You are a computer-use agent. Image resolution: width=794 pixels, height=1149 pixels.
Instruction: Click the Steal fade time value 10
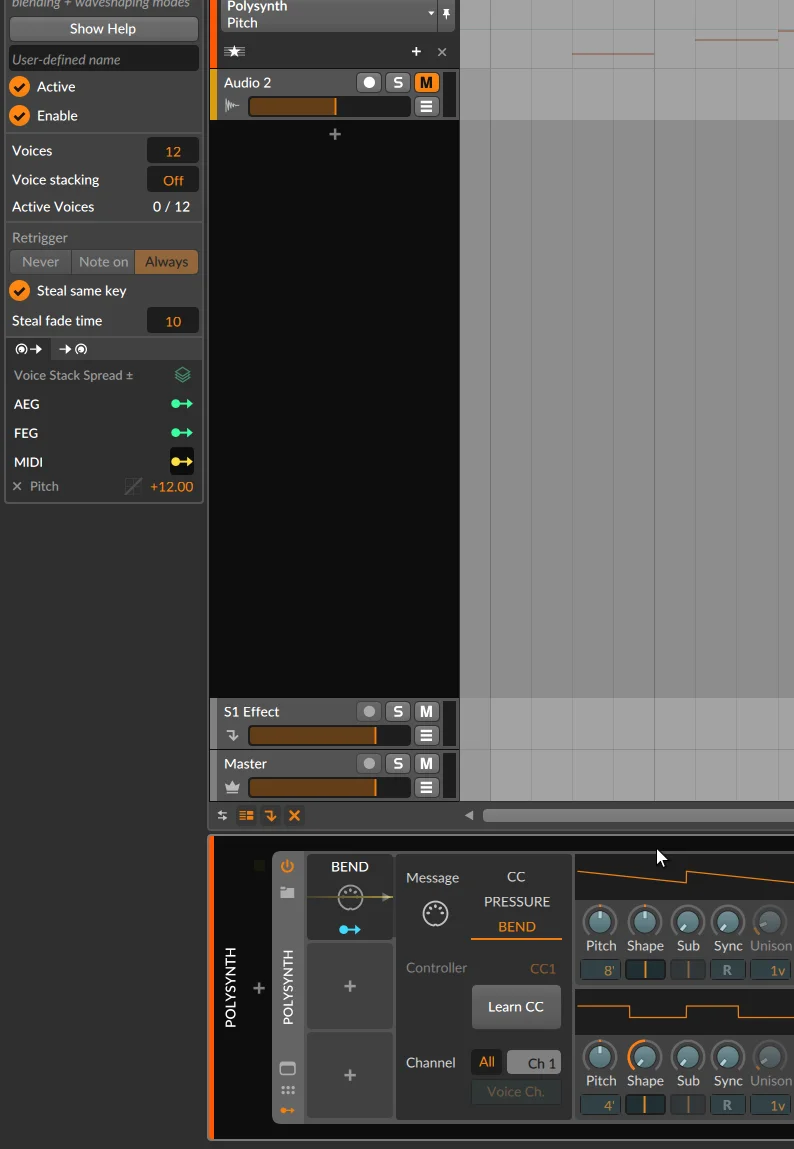[173, 321]
